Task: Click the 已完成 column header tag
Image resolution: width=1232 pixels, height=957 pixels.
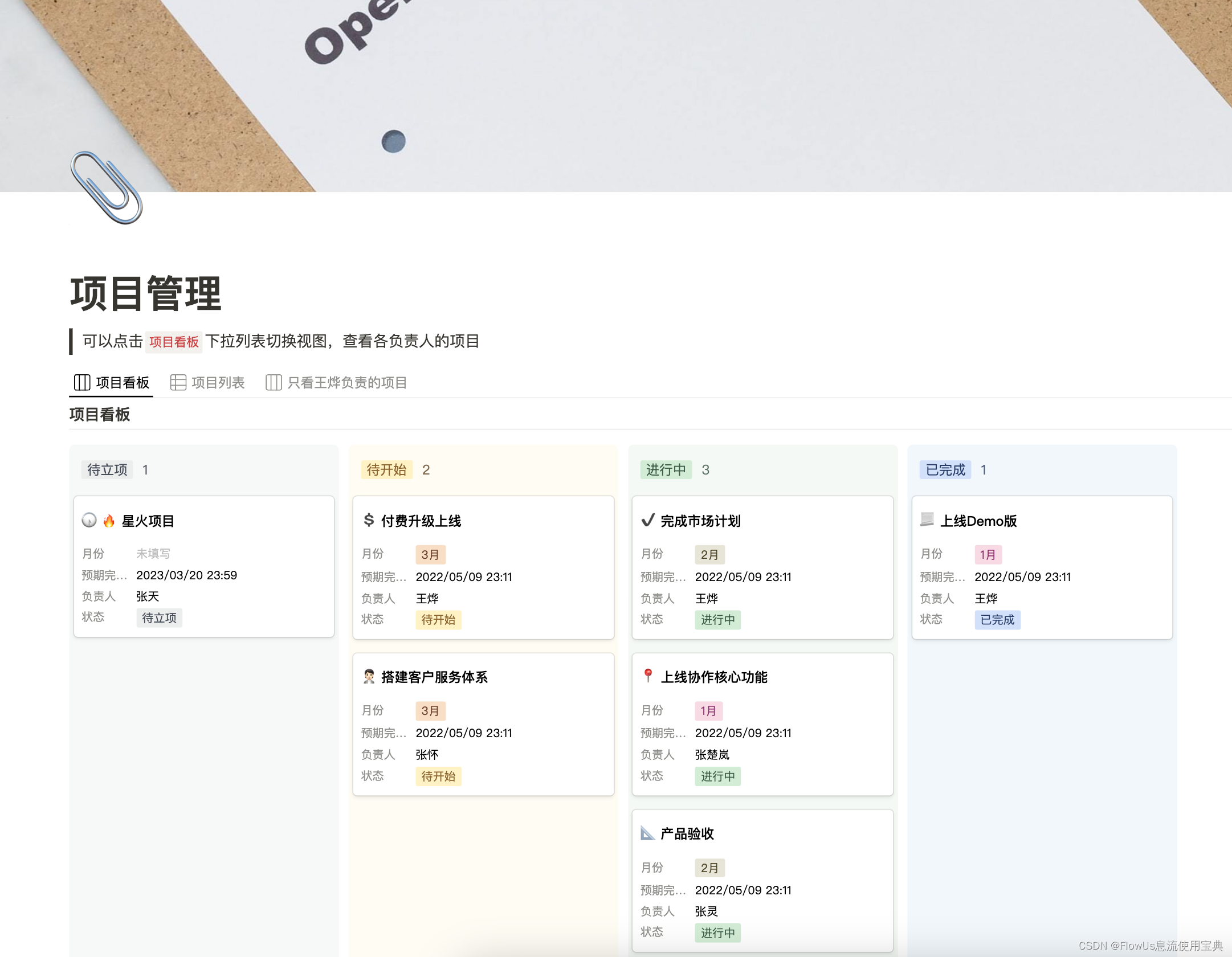Action: click(945, 469)
